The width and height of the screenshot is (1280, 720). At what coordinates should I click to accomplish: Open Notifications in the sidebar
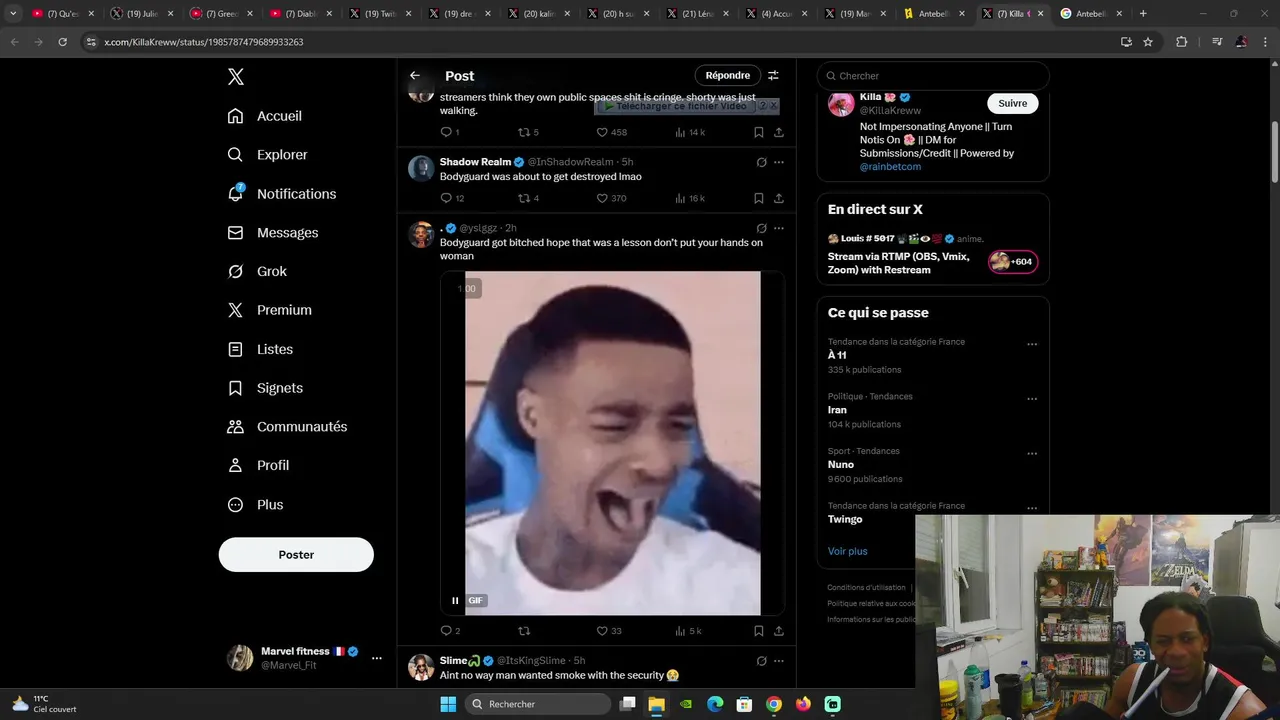tap(282, 194)
